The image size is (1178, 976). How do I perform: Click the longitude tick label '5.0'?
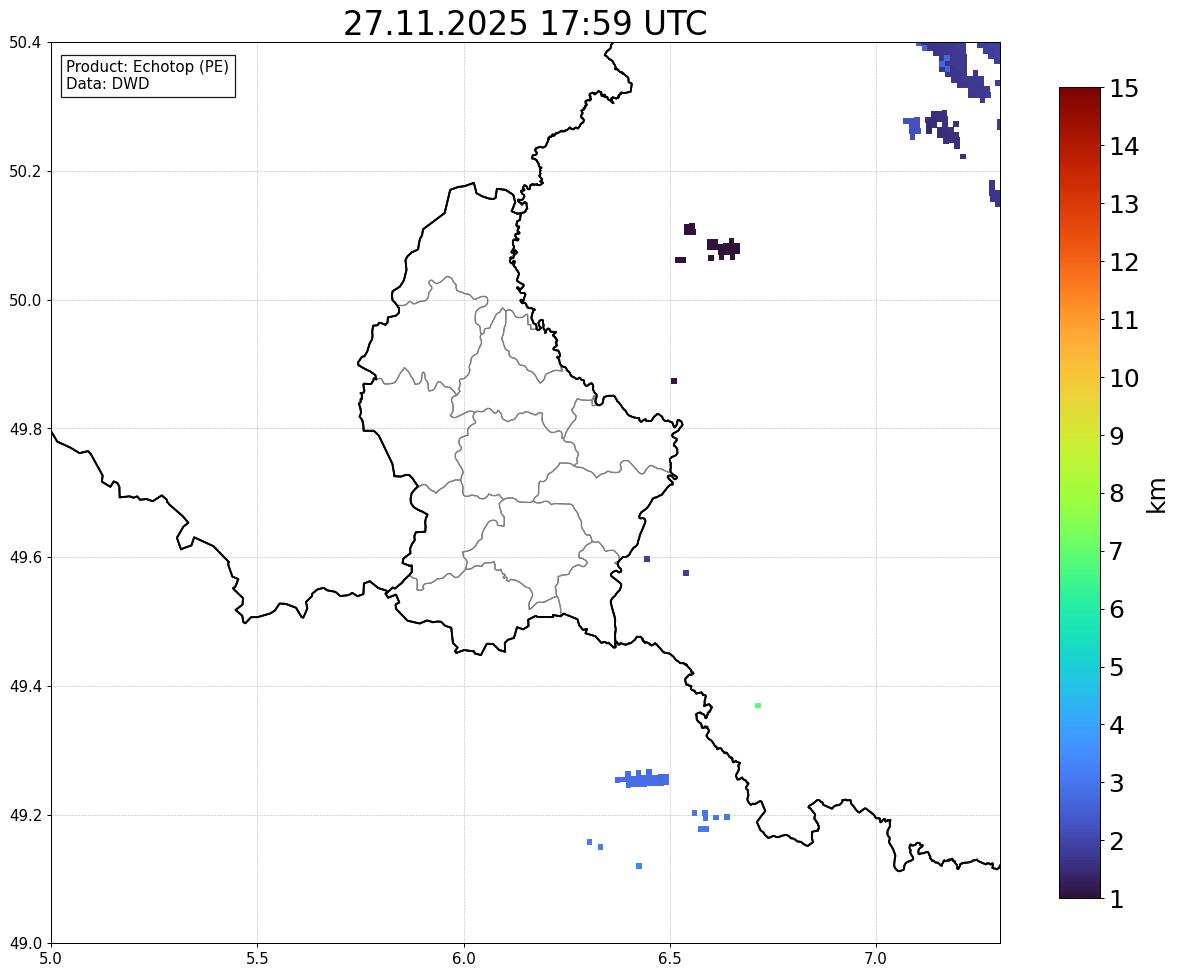click(x=51, y=959)
